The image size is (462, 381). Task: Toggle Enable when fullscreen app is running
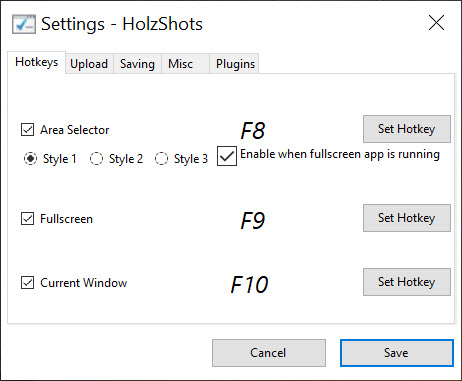pos(227,156)
